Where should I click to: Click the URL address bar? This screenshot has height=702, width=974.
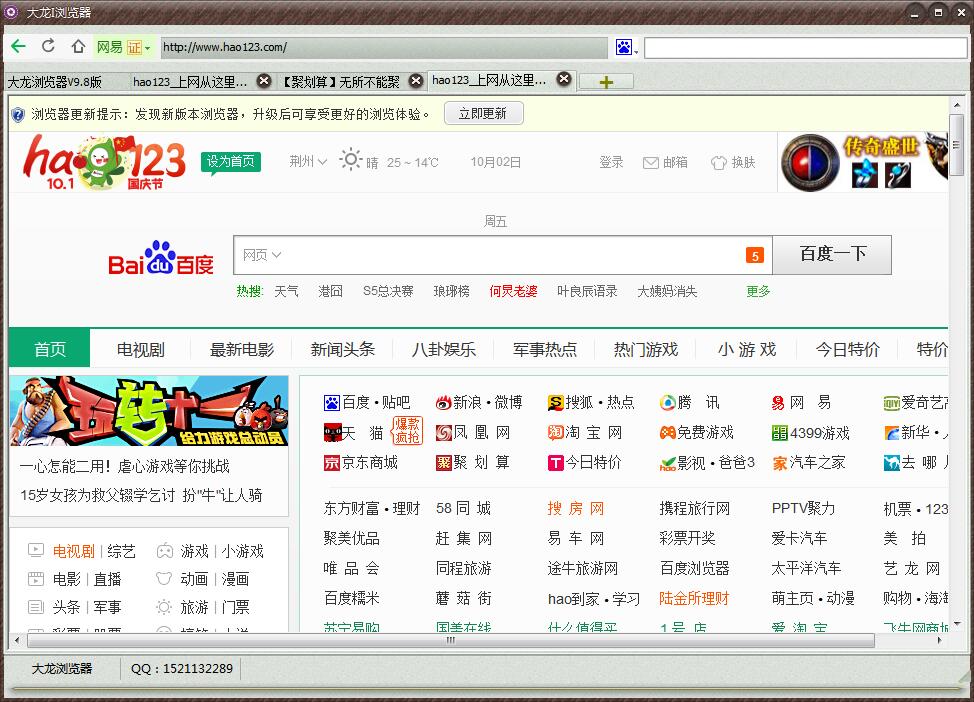click(x=384, y=47)
